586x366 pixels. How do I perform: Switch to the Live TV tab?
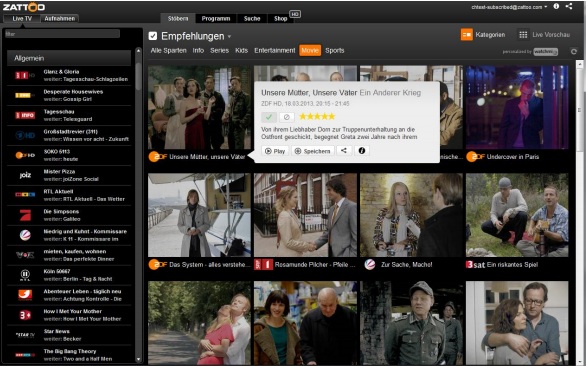click(x=22, y=18)
